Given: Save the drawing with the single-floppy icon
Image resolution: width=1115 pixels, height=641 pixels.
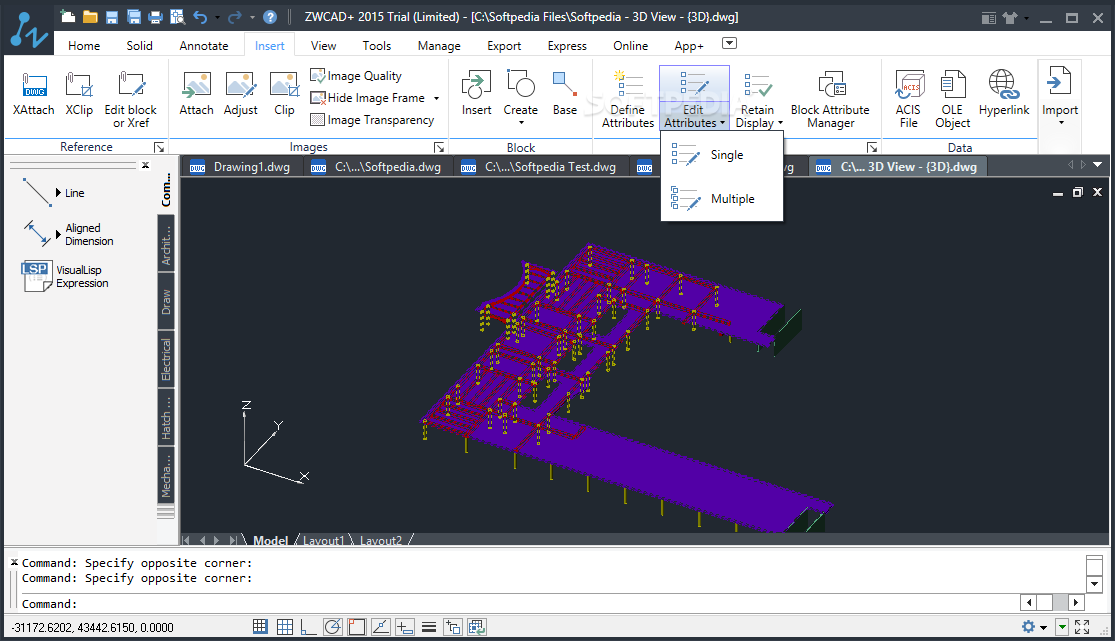Looking at the screenshot, I should tap(112, 17).
